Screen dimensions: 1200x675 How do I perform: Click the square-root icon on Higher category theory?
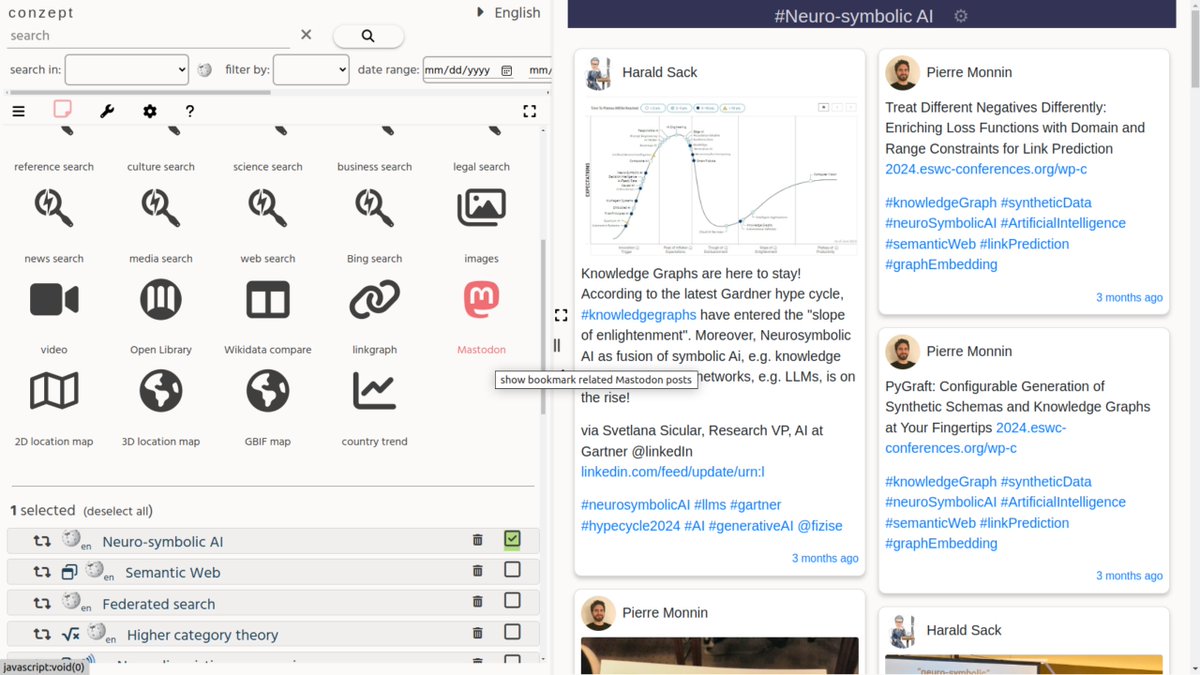click(70, 634)
